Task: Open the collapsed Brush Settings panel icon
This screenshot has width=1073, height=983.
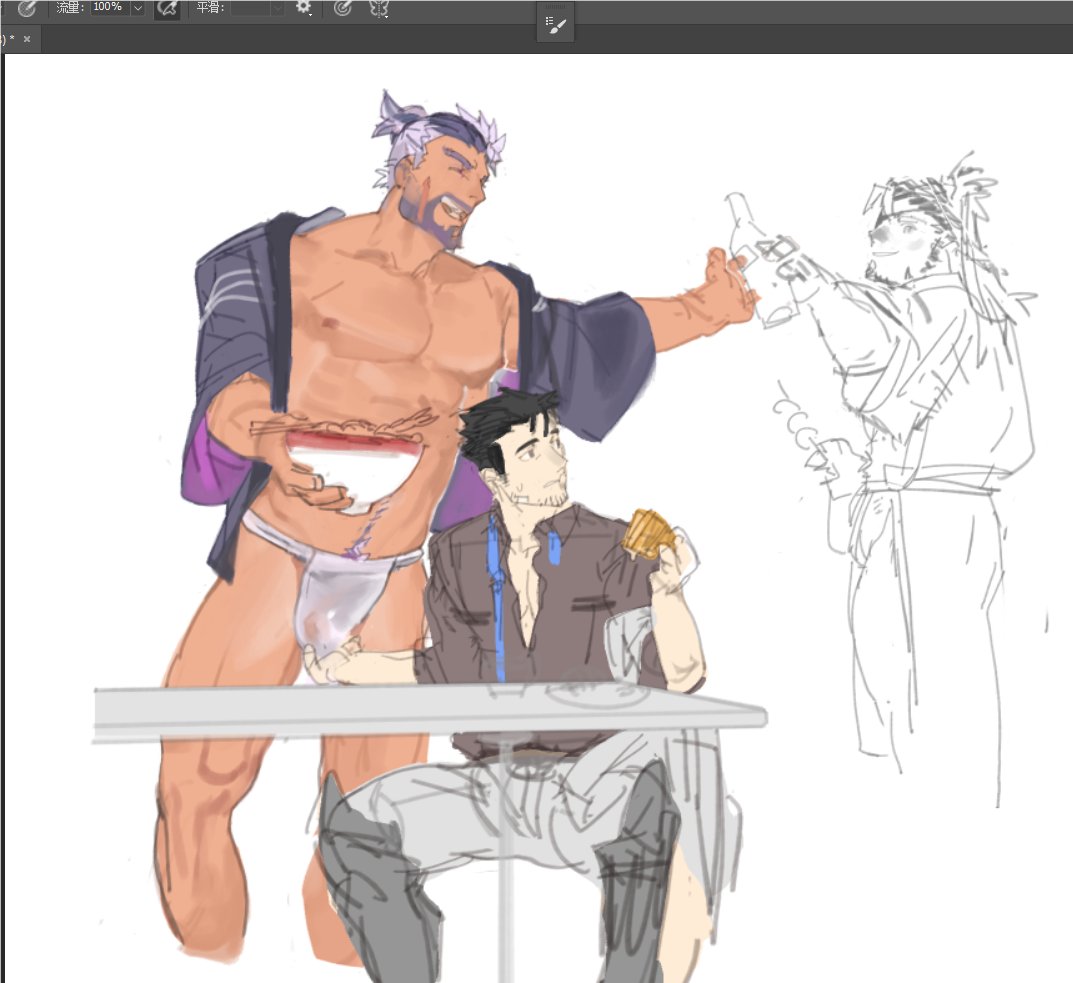Action: [556, 26]
